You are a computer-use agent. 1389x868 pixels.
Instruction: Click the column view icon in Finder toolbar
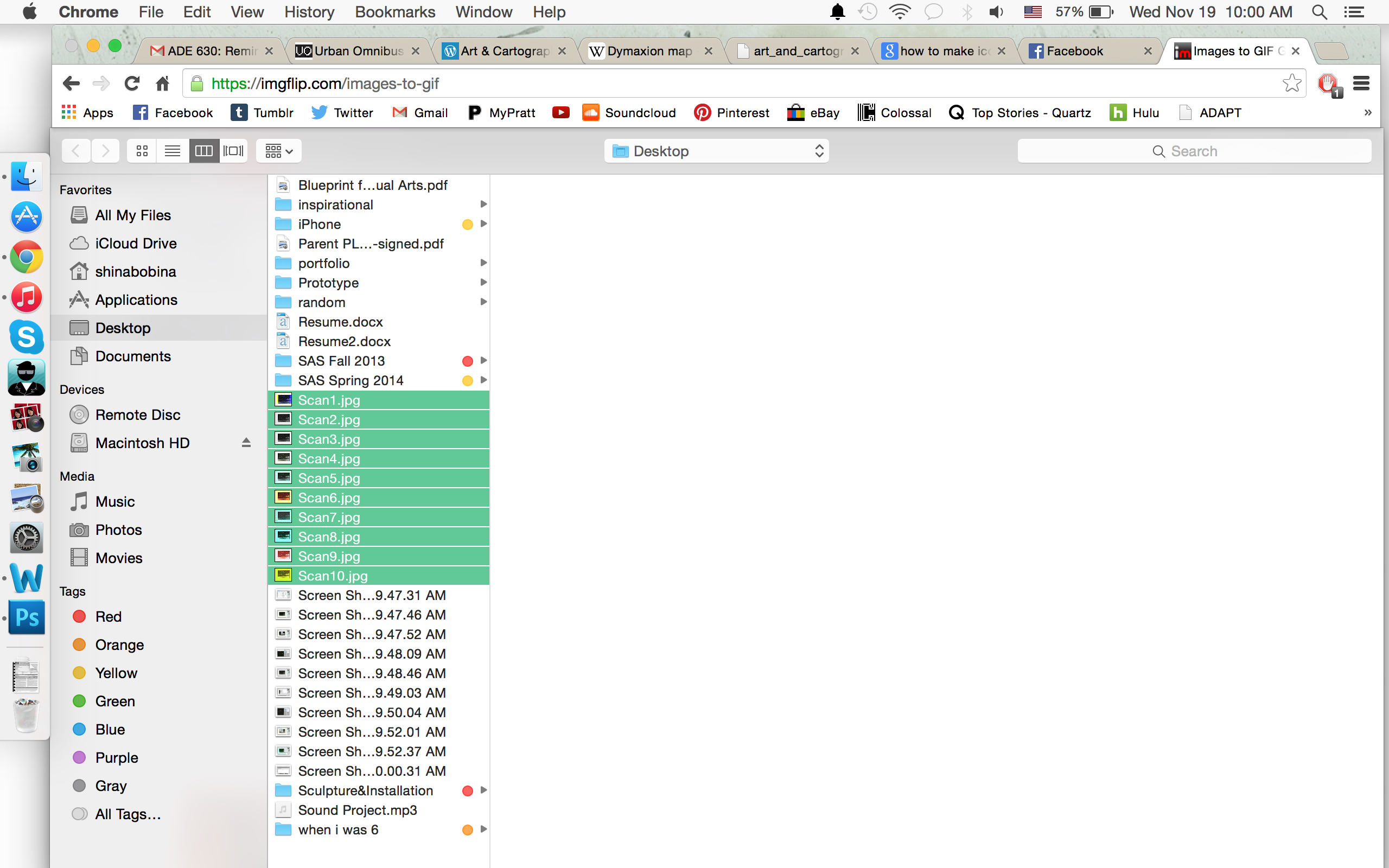point(205,151)
